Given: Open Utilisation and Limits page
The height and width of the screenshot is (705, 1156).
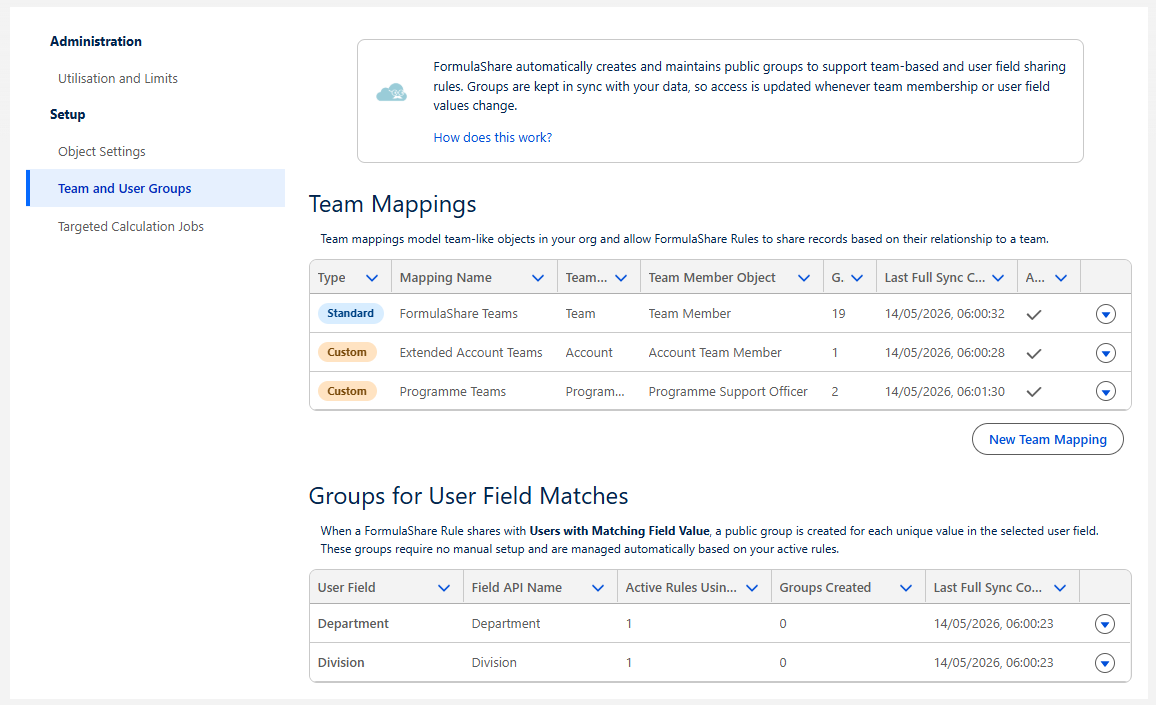Looking at the screenshot, I should click(x=118, y=78).
